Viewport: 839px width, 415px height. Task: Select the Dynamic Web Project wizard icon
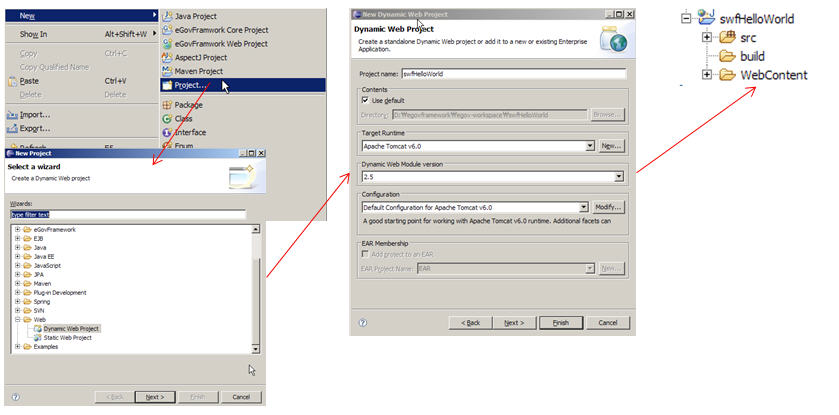[x=36, y=328]
